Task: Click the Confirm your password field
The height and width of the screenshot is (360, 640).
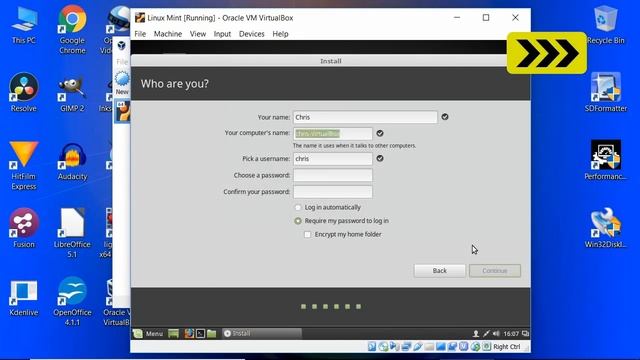Action: point(333,192)
